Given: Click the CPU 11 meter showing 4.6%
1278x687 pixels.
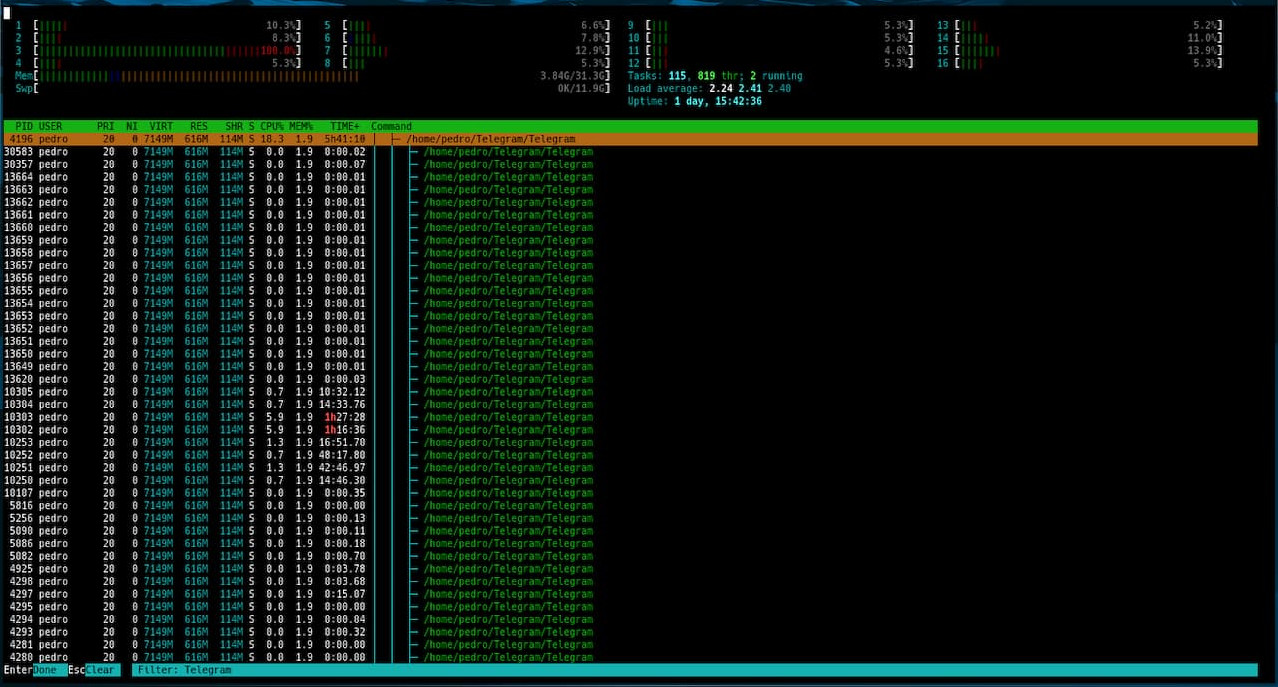Looking at the screenshot, I should tap(770, 50).
